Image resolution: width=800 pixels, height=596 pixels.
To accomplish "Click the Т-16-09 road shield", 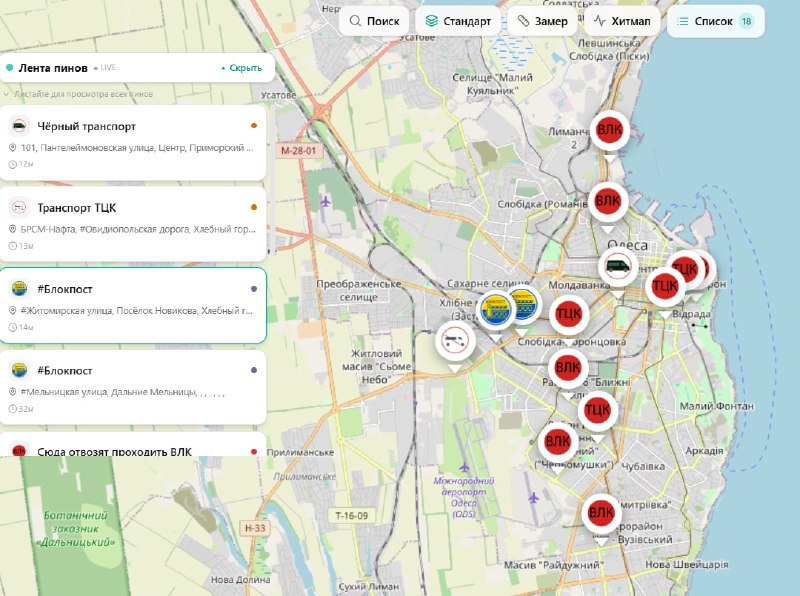I will pyautogui.click(x=352, y=515).
